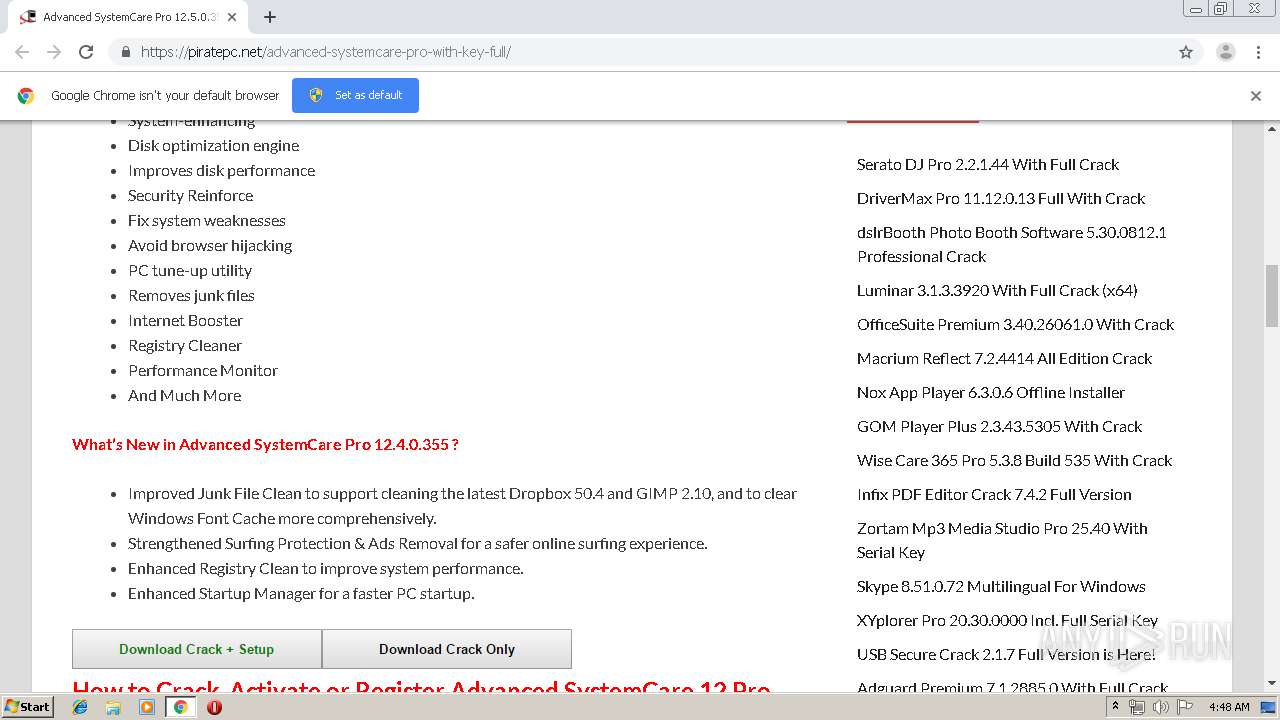
Task: Click the address bar URL field
Action: (640, 52)
